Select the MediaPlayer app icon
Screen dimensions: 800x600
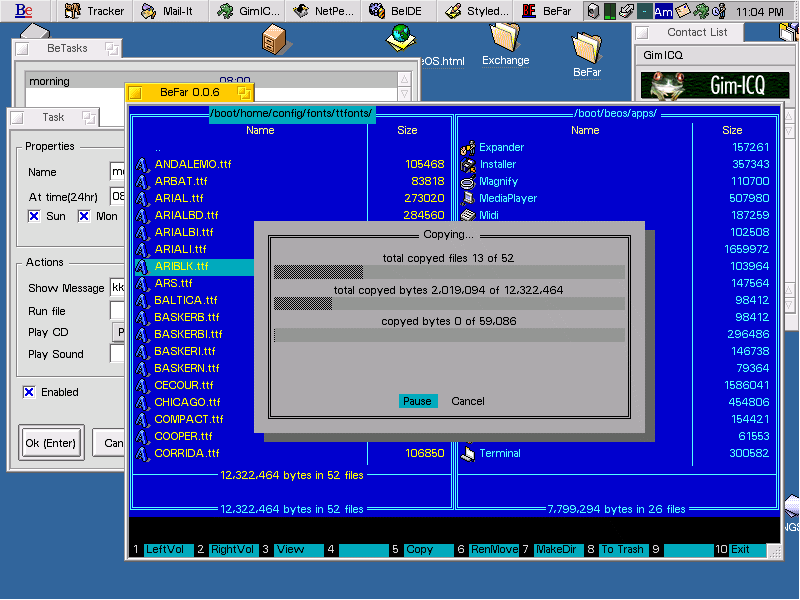468,198
